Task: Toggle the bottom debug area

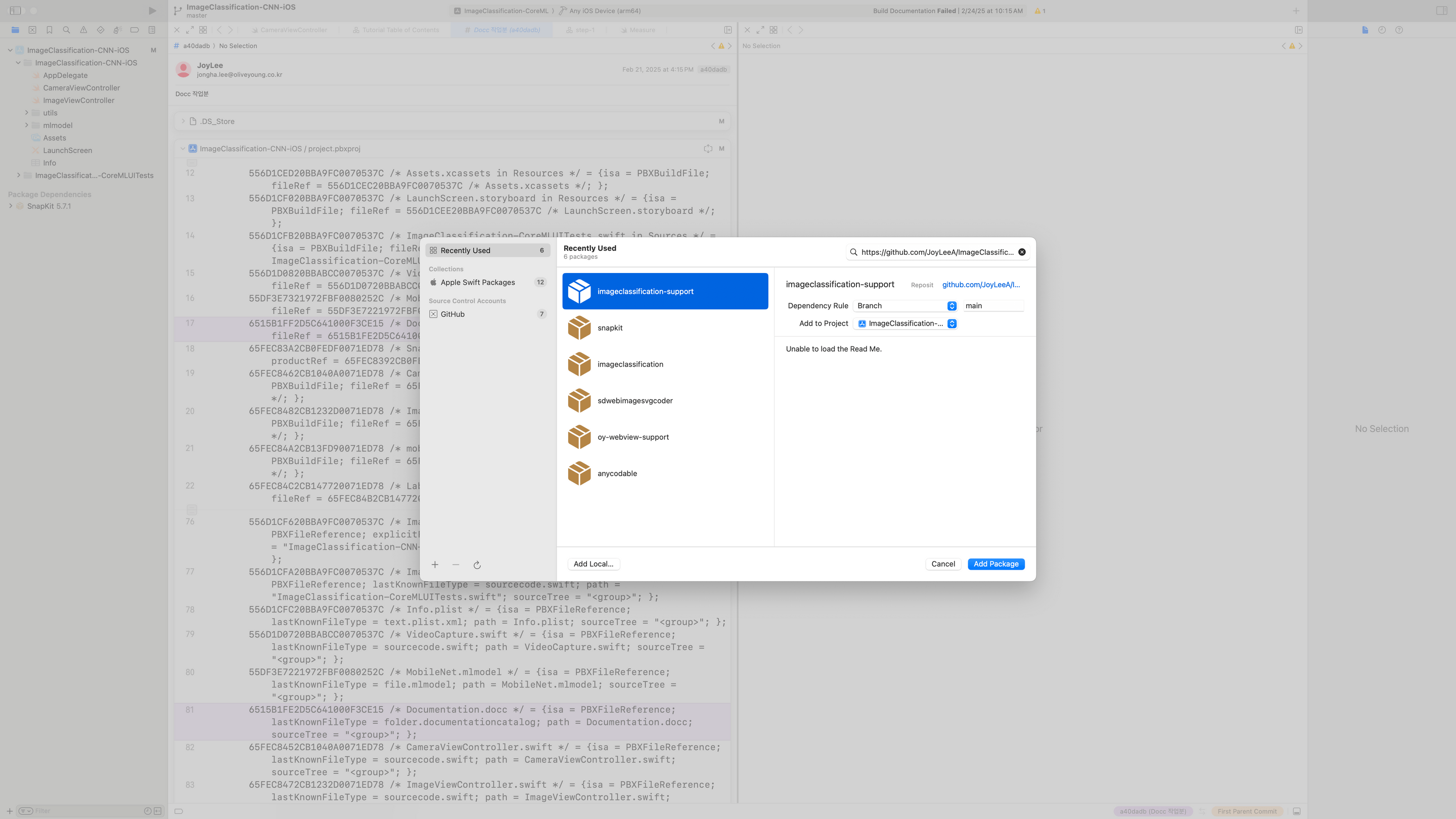Action: coord(1297,811)
